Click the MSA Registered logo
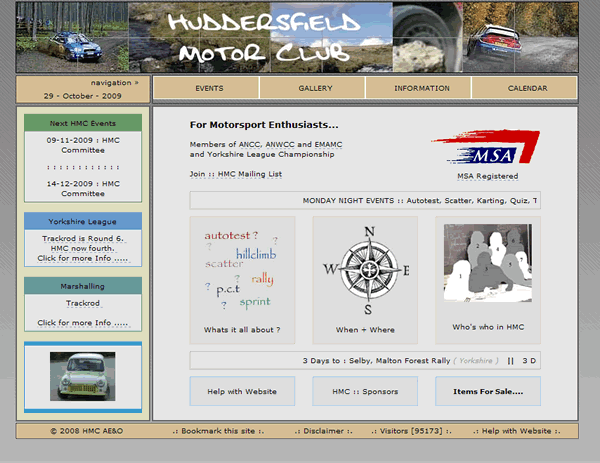The width and height of the screenshot is (600, 463). [x=486, y=149]
